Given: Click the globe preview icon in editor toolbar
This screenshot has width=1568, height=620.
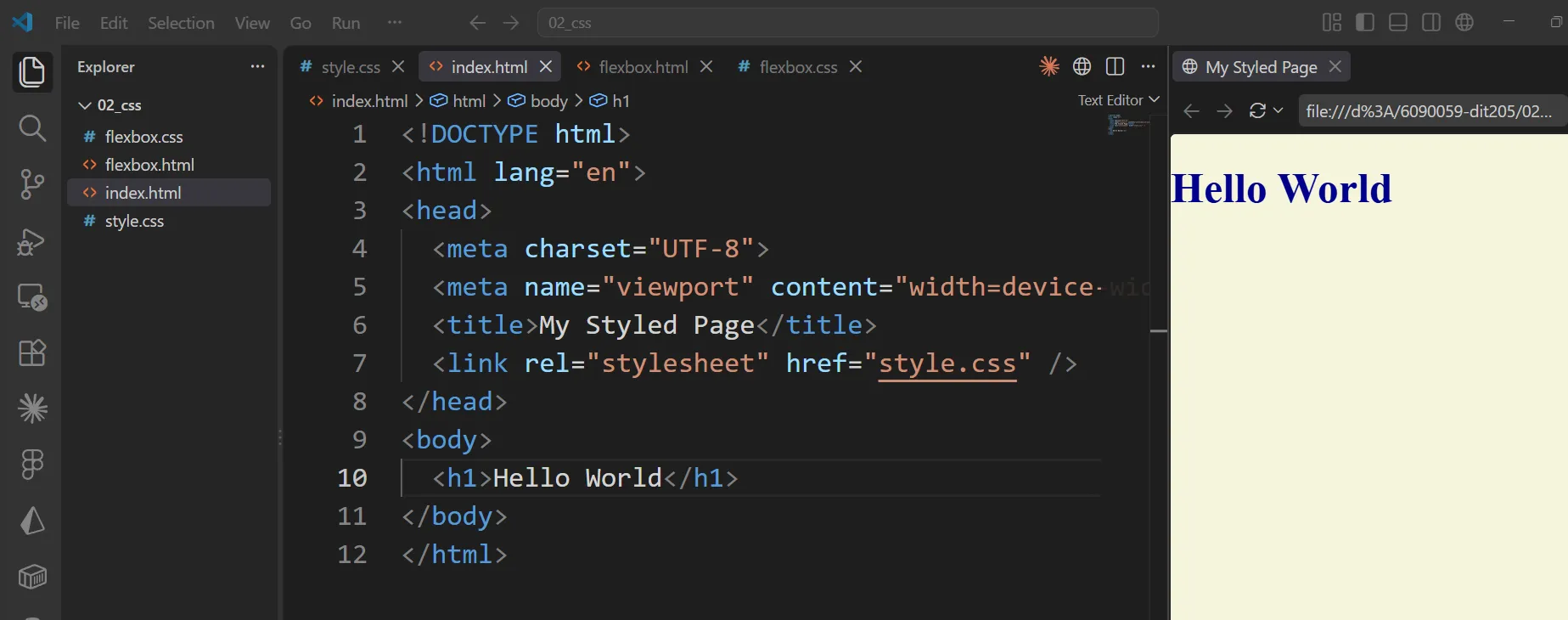Looking at the screenshot, I should [x=1082, y=66].
